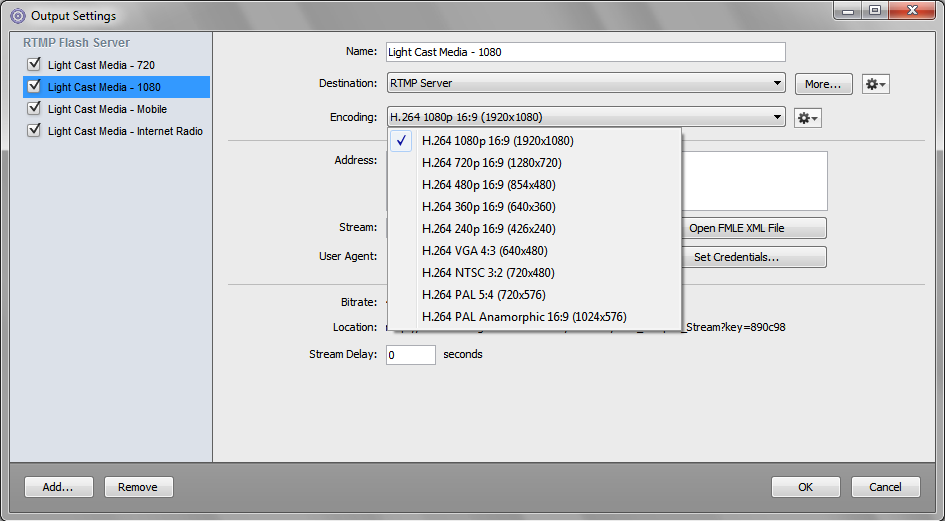This screenshot has width=945, height=521.
Task: Select H.264 480p 16:9 (854x480) option
Action: click(x=488, y=185)
